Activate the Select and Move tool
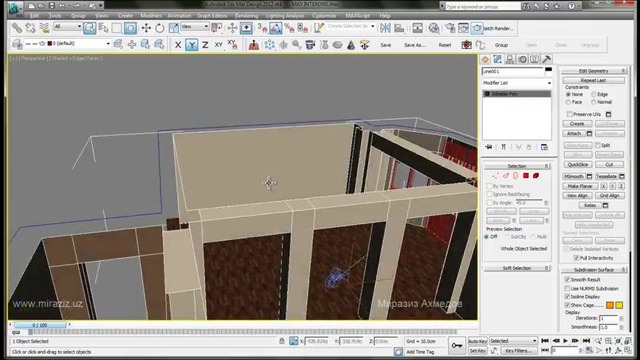Screen dimensions: 640x360 point(146,28)
